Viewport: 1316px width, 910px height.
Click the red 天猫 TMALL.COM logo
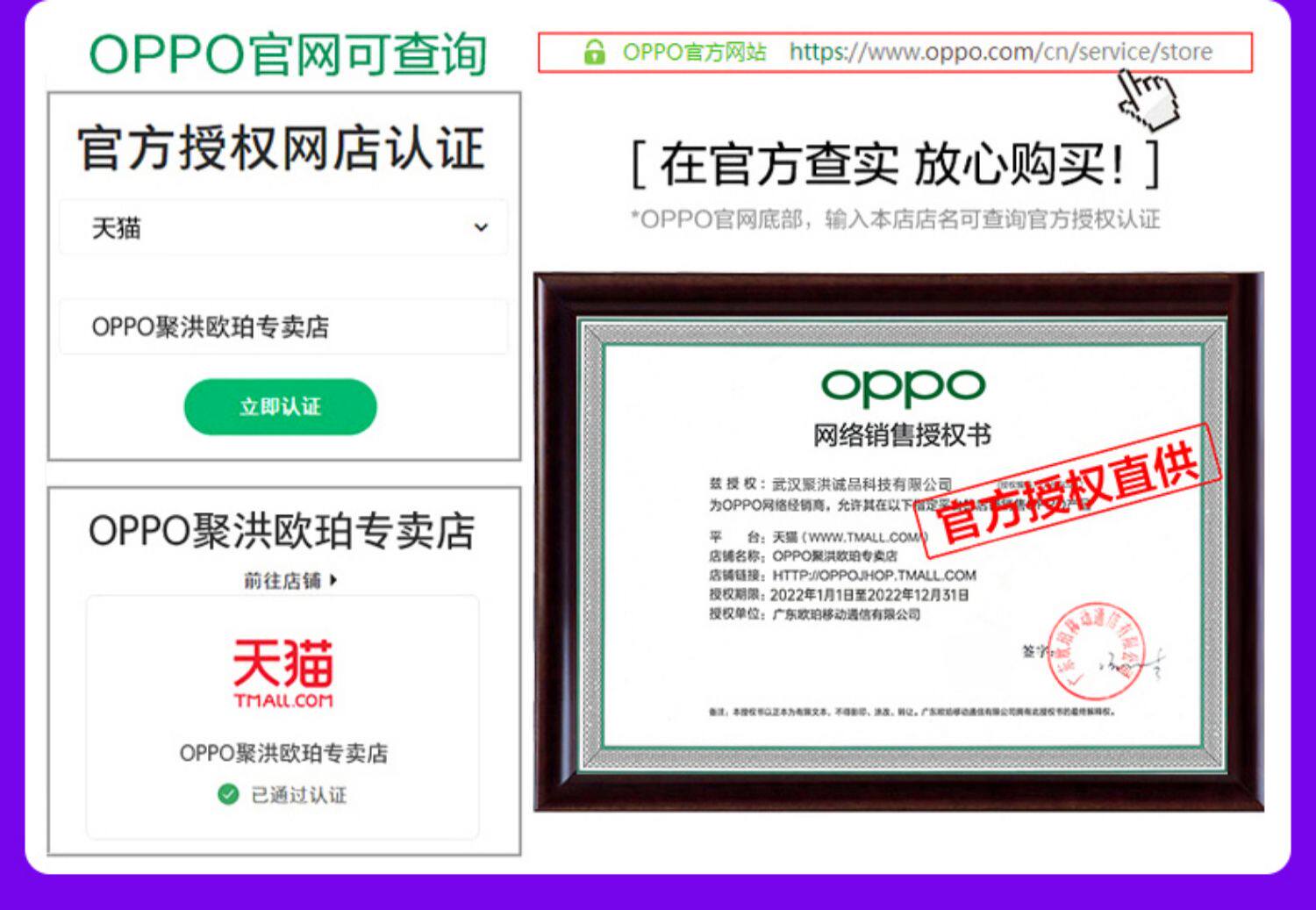(283, 673)
